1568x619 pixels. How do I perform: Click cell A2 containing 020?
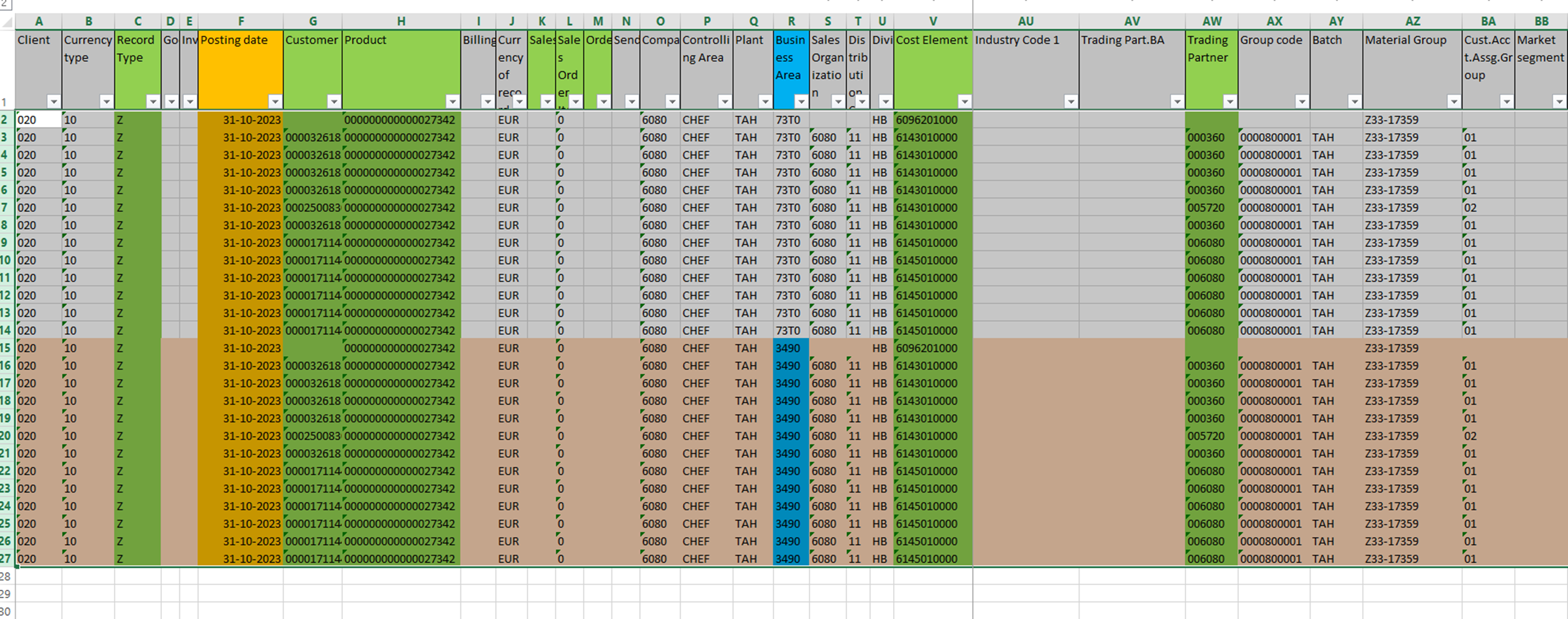tap(38, 120)
